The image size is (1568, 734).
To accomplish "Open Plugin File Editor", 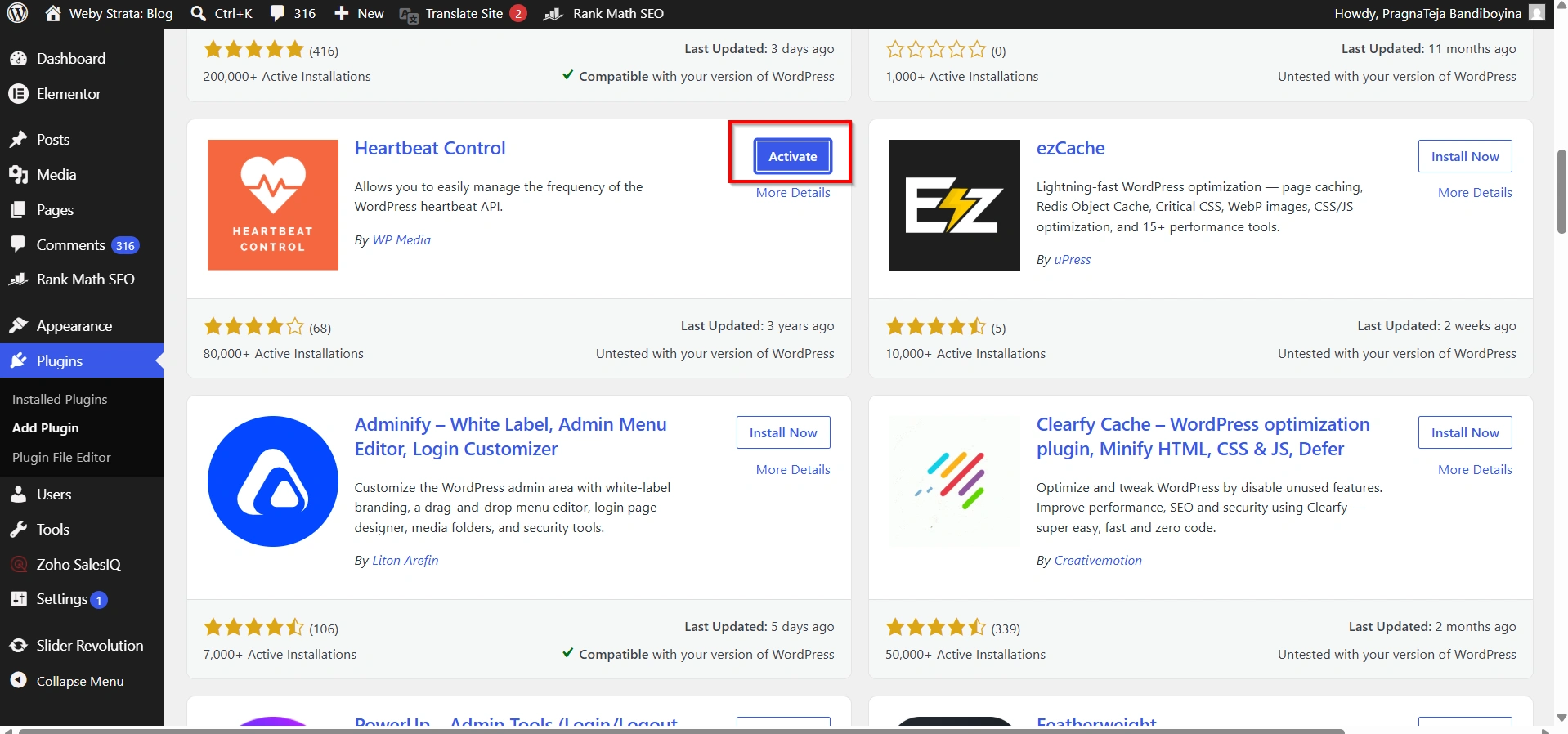I will (x=61, y=457).
